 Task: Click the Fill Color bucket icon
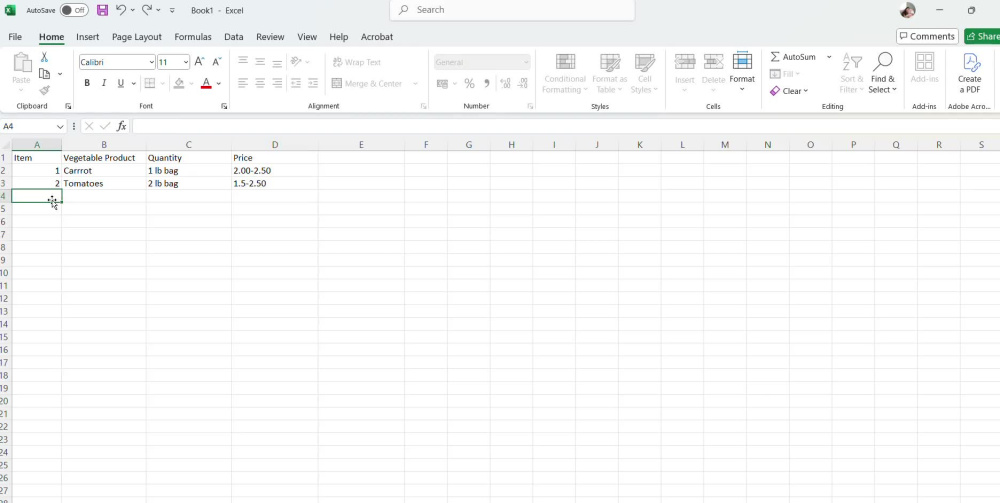179,83
